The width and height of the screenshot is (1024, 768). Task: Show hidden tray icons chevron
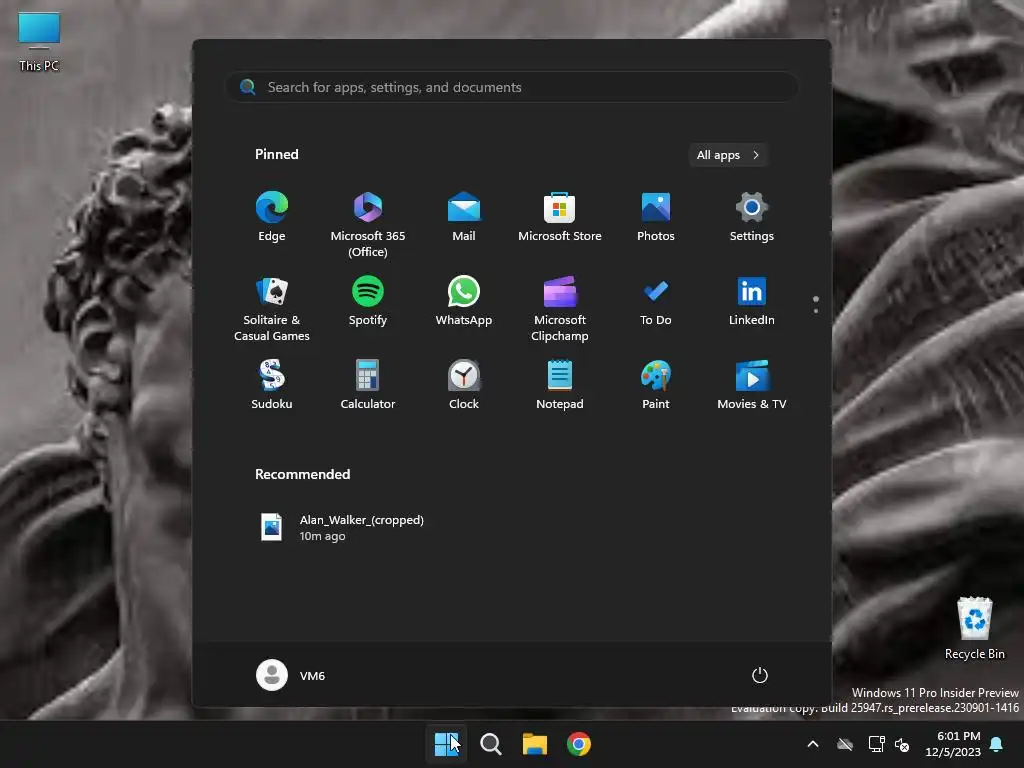(813, 744)
